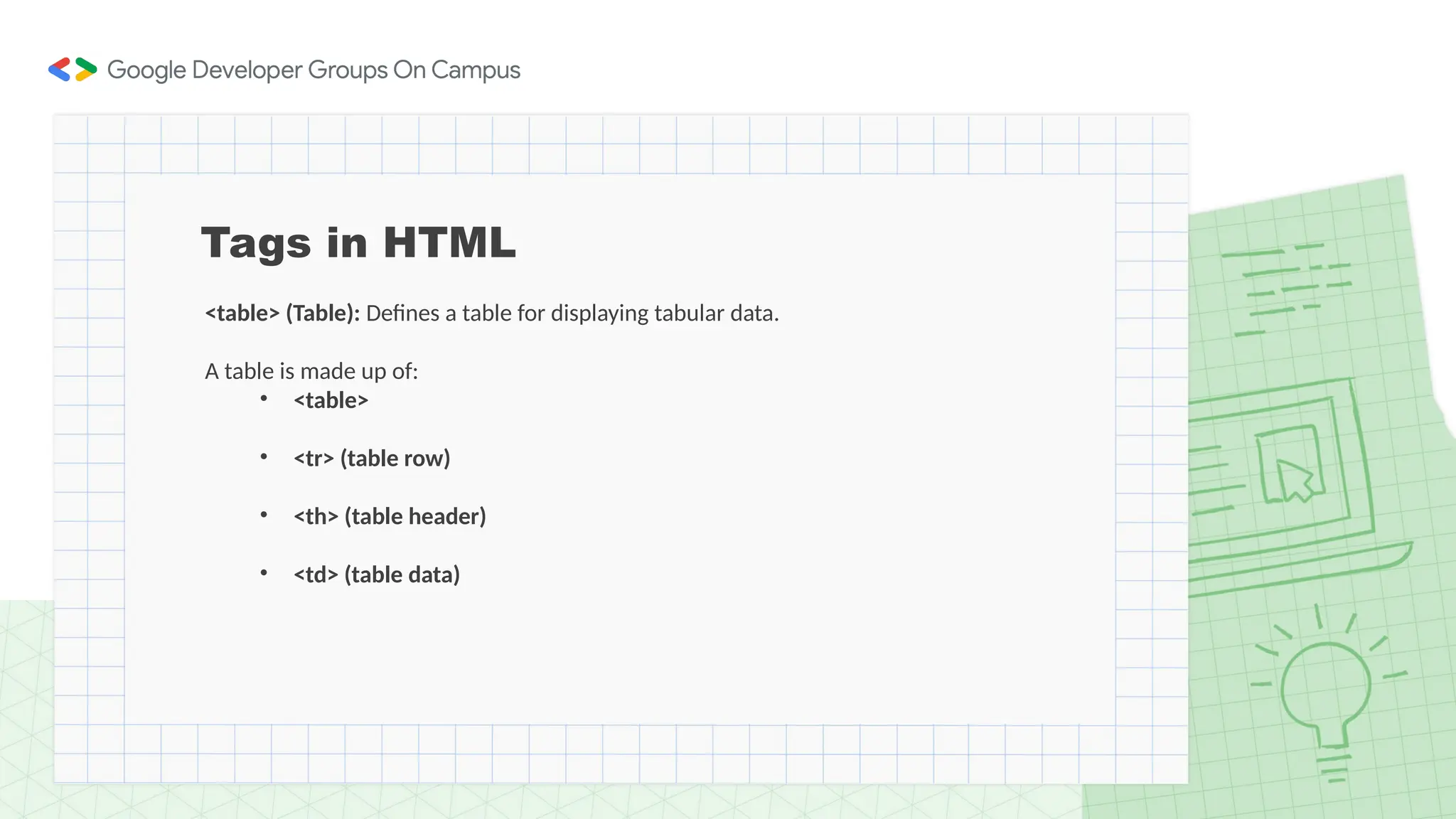Click the '<tr> (table row)' bullet item
1456x819 pixels.
(372, 459)
